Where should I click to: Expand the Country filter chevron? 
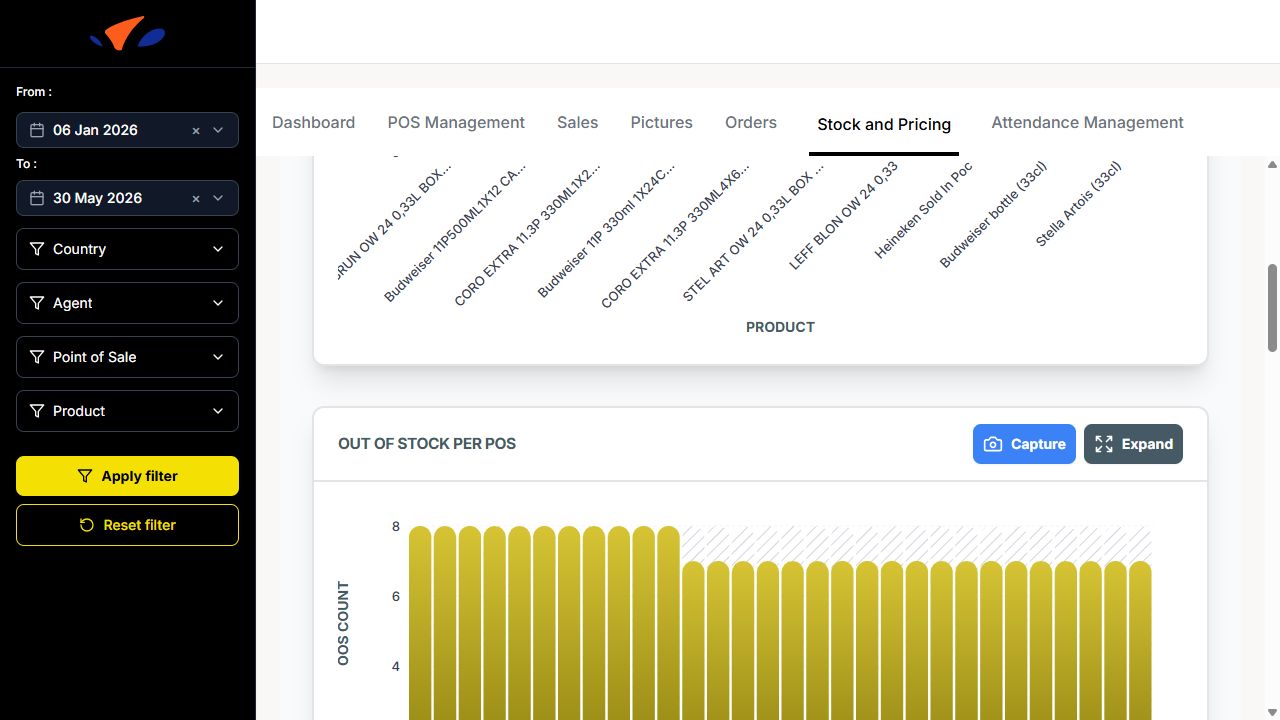(x=218, y=249)
